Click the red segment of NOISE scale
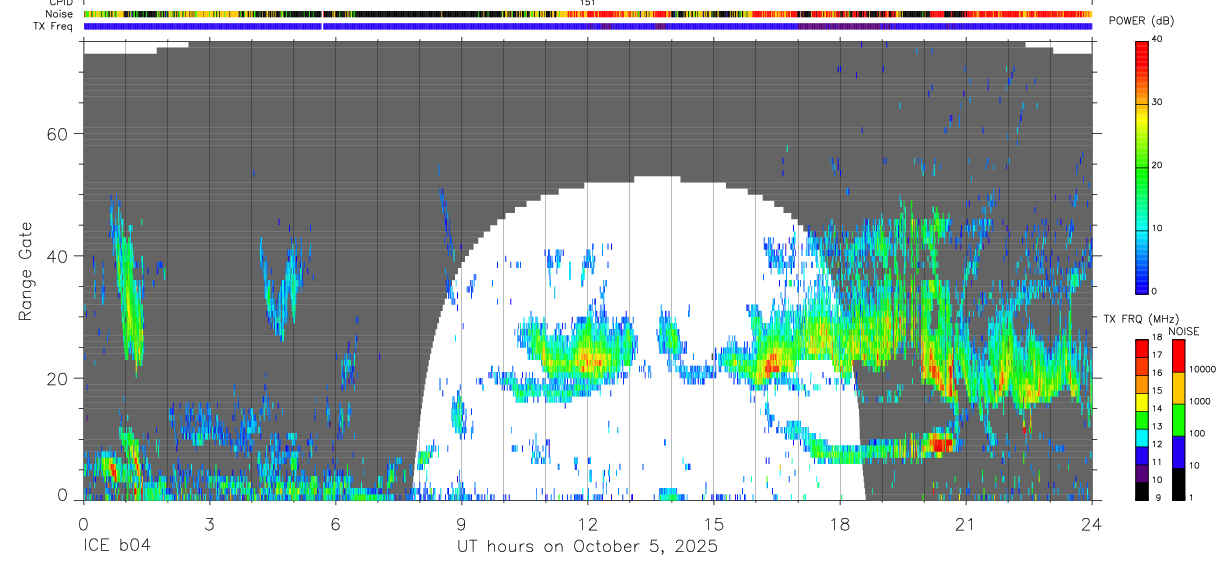Screen dimensions: 1228x567 click(x=1178, y=356)
